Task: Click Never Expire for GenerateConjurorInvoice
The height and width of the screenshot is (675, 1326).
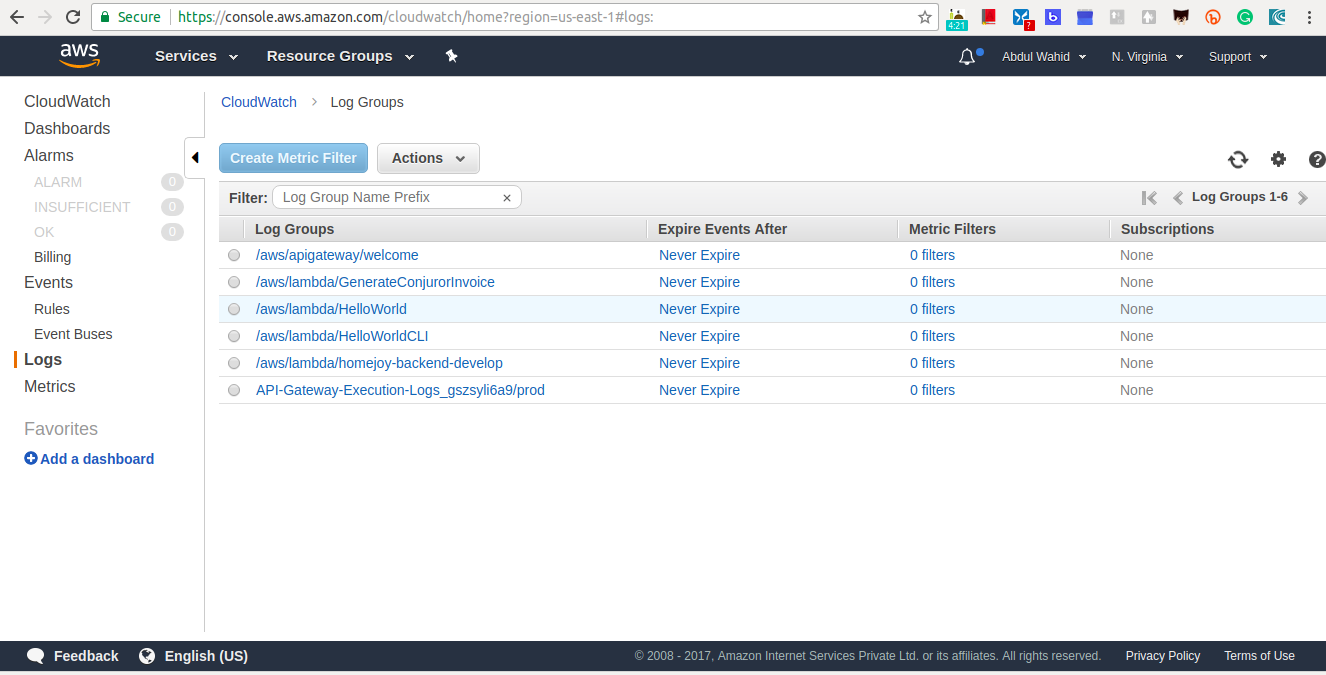Action: (699, 283)
